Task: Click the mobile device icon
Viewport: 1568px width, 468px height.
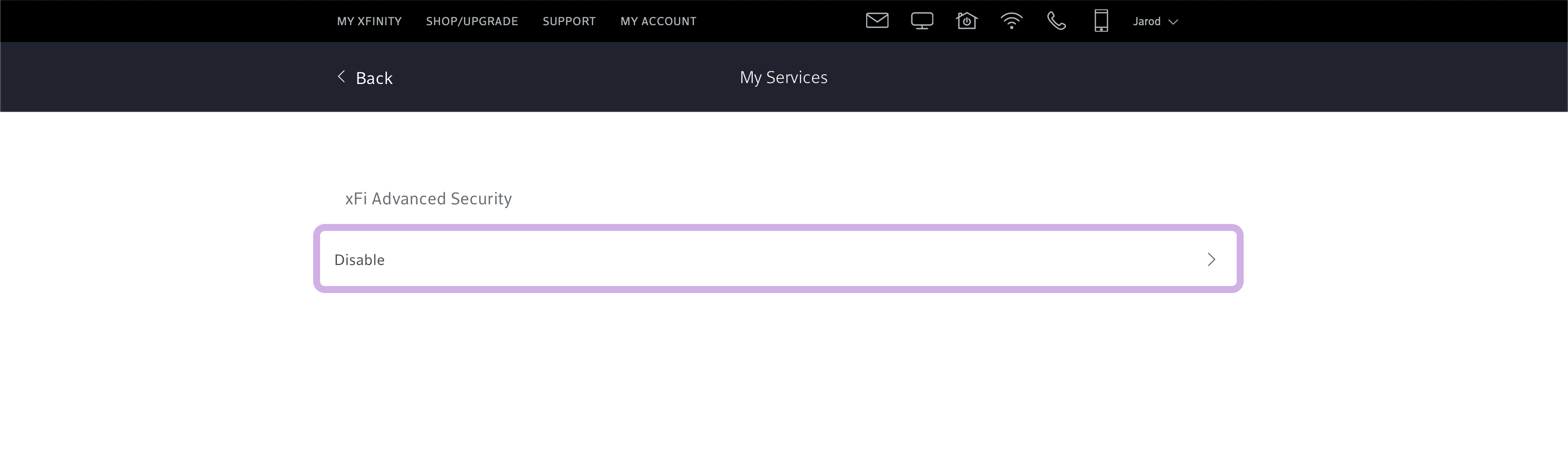Action: pyautogui.click(x=1100, y=21)
